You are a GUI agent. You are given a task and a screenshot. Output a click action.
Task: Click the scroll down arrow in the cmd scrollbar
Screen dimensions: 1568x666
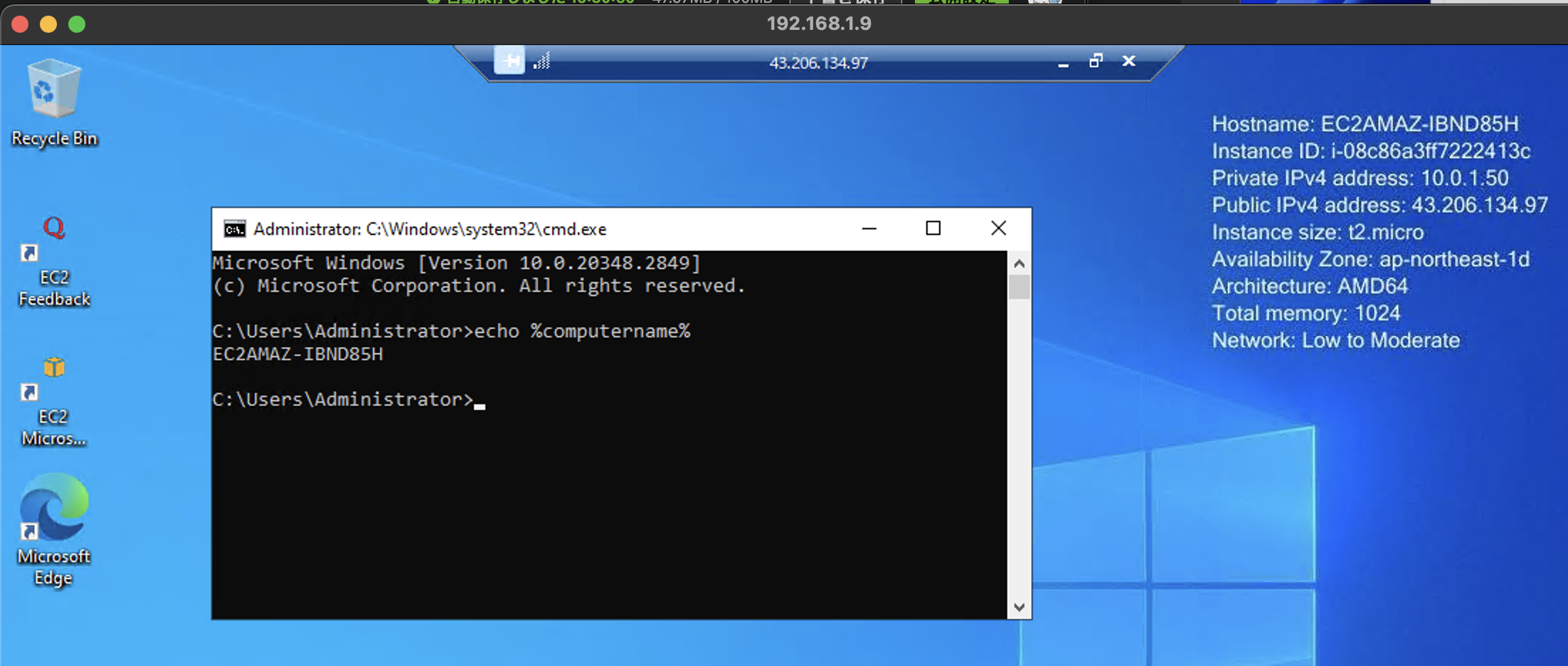click(x=1020, y=607)
